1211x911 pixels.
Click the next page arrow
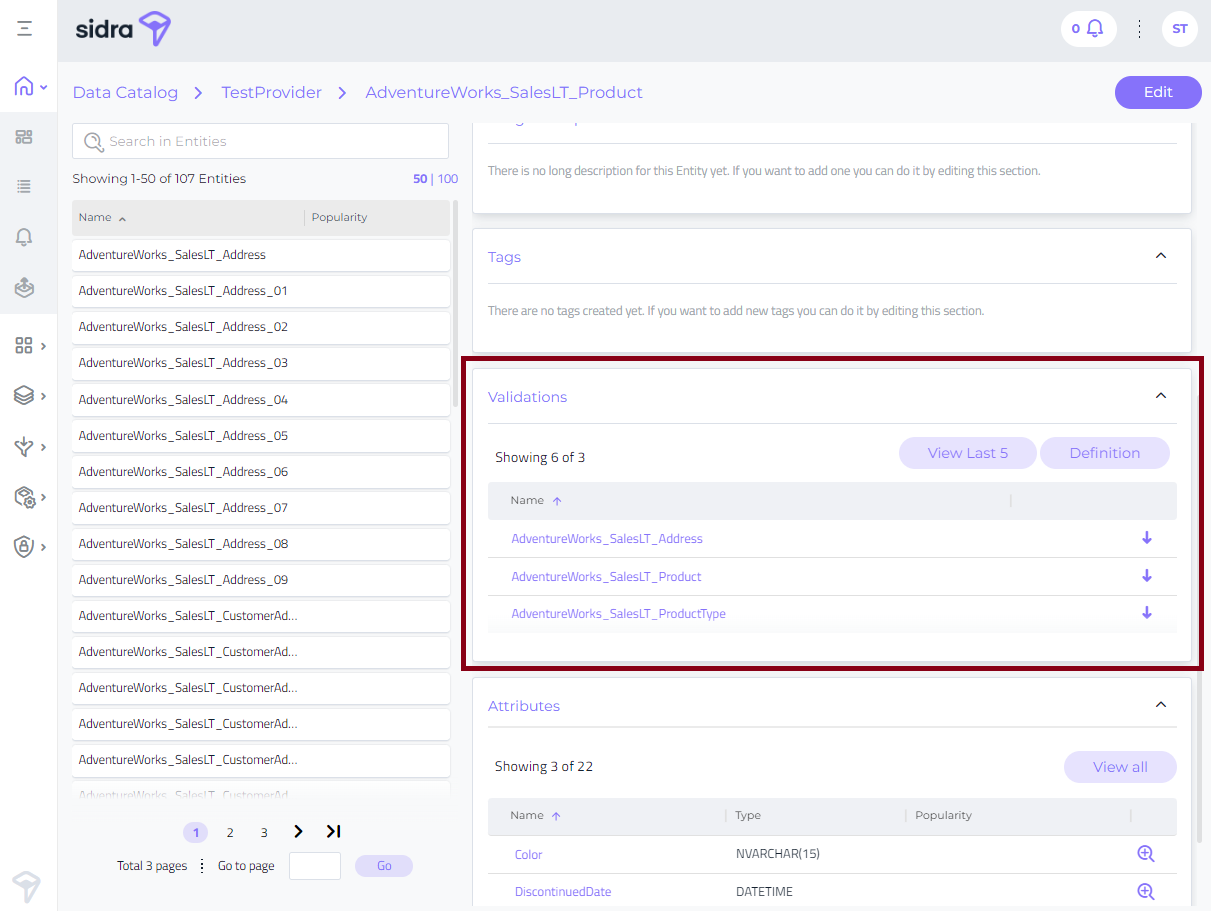point(298,832)
